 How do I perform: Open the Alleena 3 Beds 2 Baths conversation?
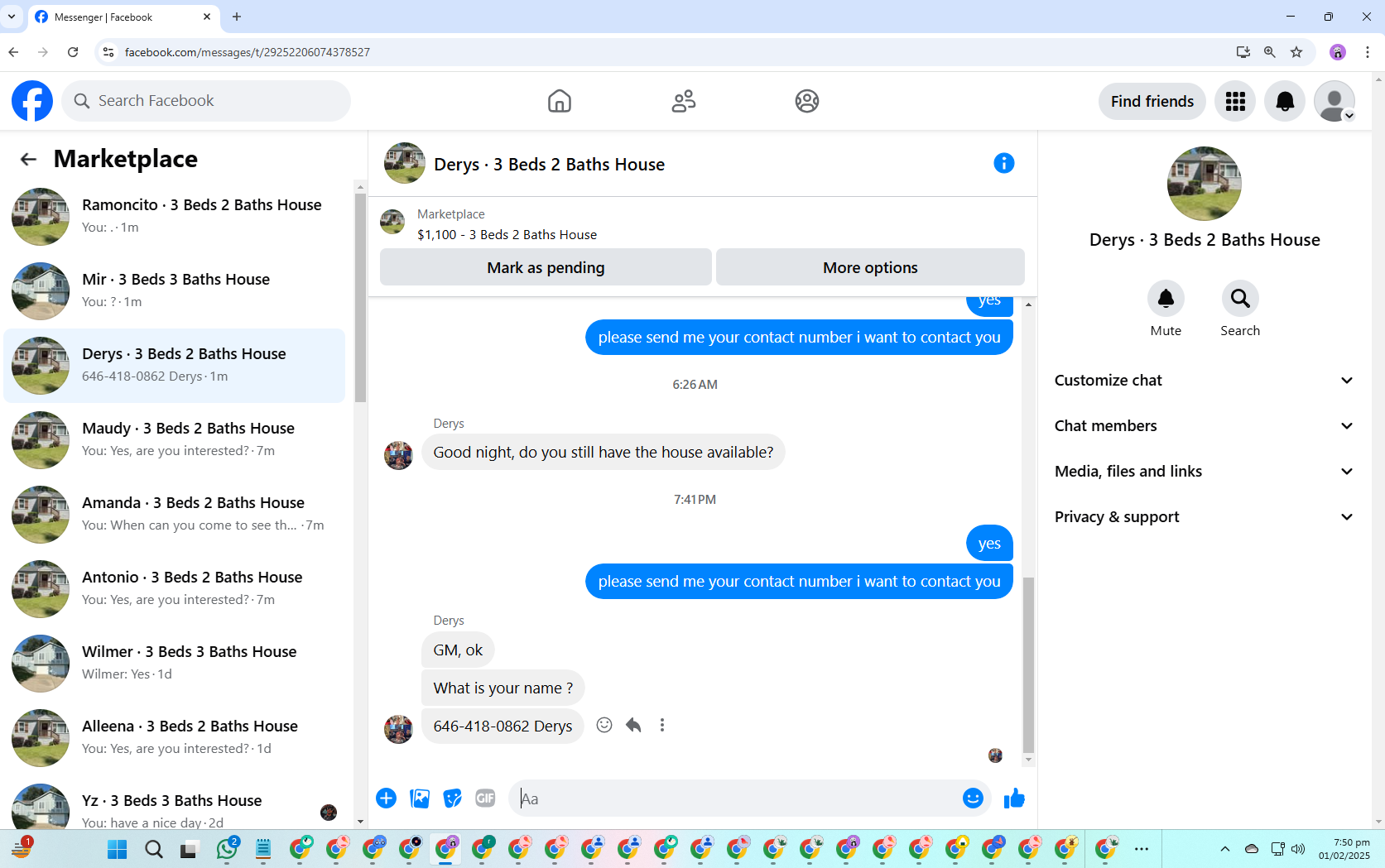point(175,738)
